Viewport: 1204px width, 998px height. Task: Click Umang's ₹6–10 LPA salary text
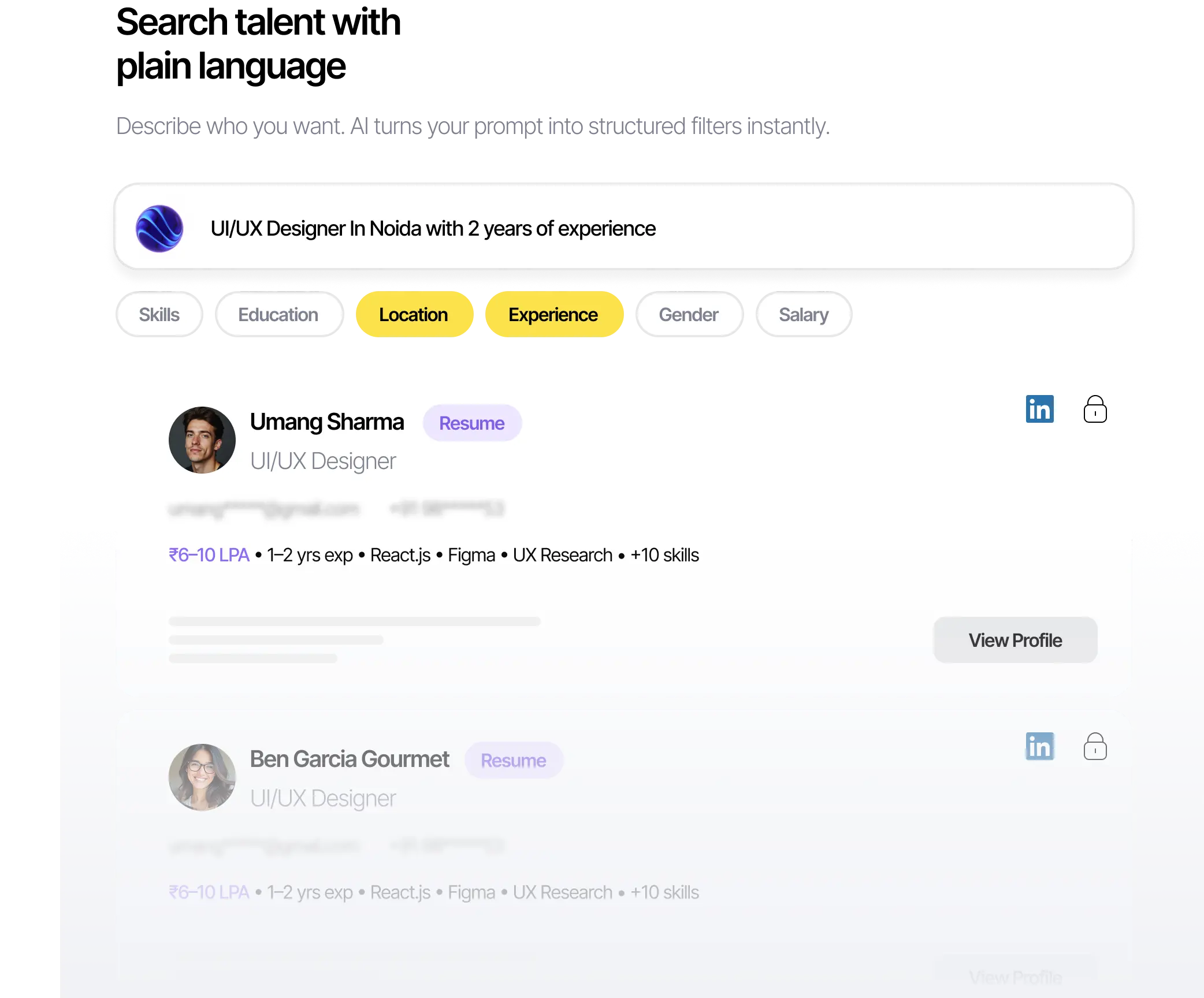pos(209,555)
